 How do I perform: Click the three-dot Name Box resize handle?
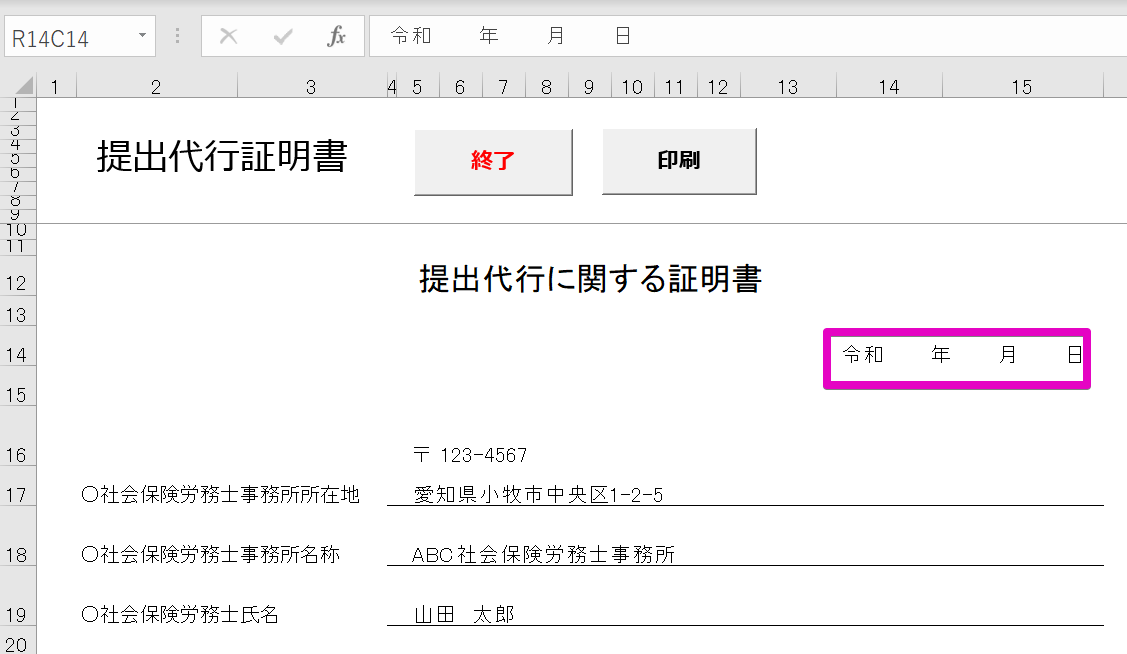pos(178,37)
